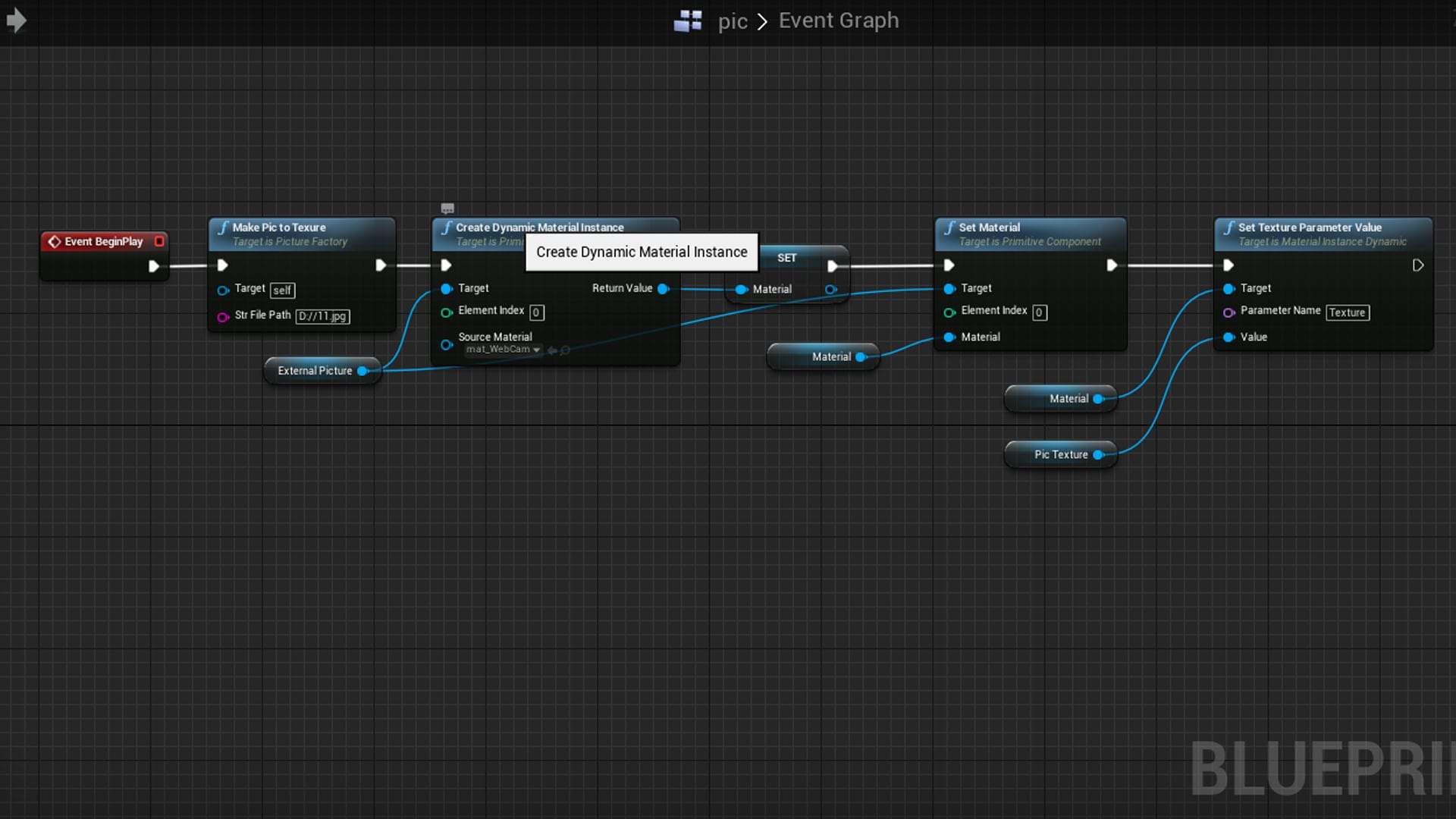Image resolution: width=1456 pixels, height=819 pixels.
Task: Click the function icon on Set Material node
Action: point(949,227)
